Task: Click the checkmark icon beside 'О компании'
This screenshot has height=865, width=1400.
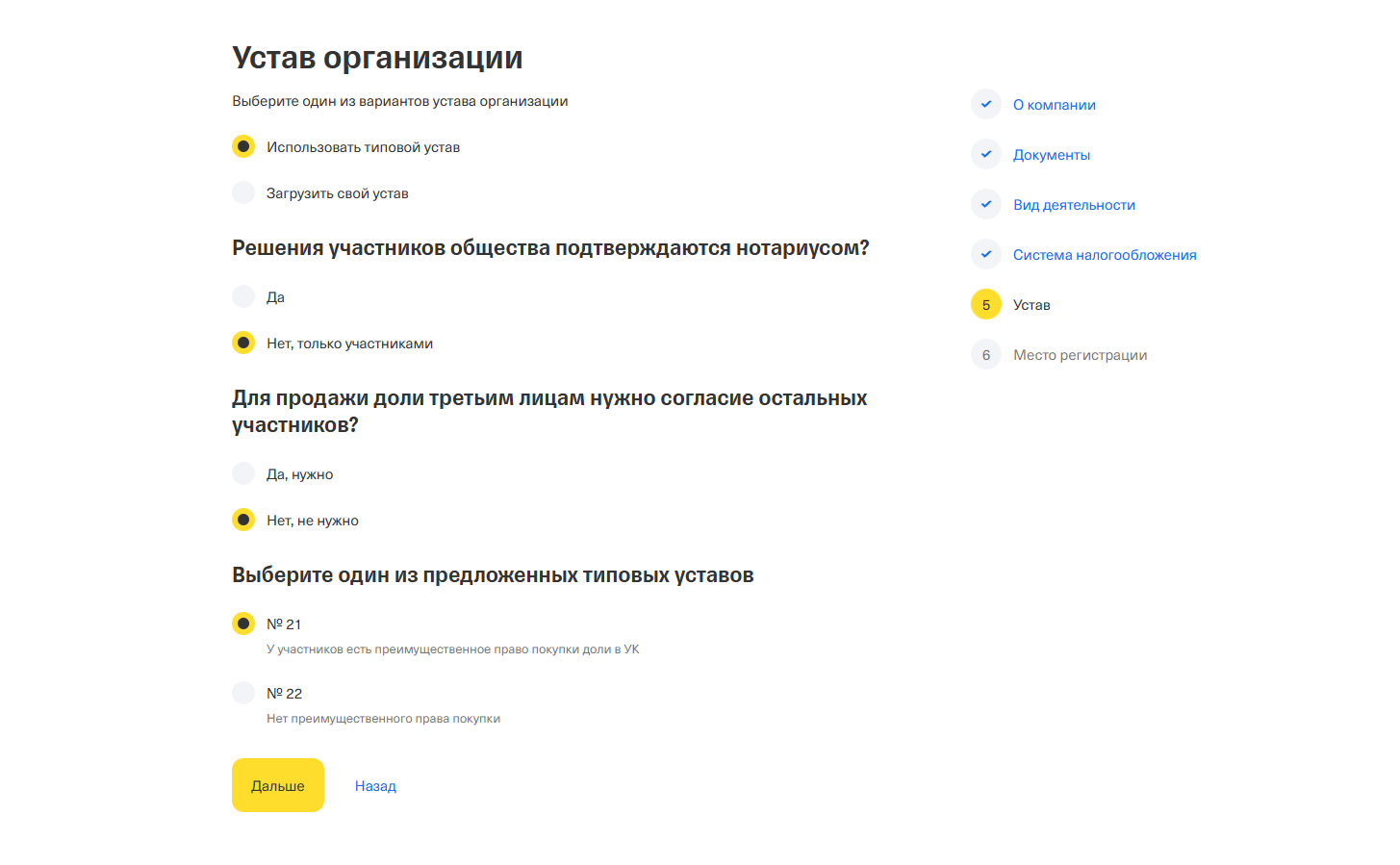Action: 986,104
